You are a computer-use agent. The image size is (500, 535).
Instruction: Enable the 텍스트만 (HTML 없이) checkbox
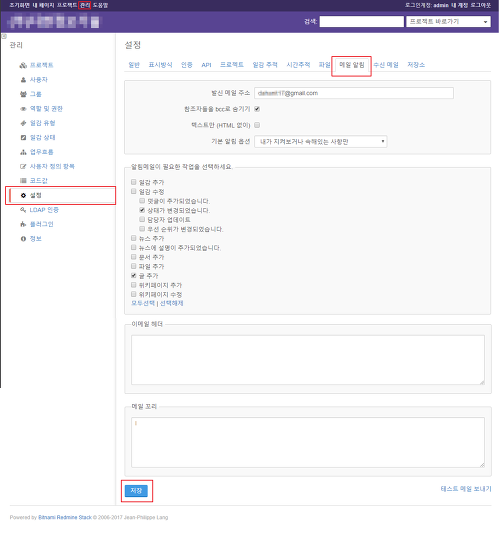257,125
